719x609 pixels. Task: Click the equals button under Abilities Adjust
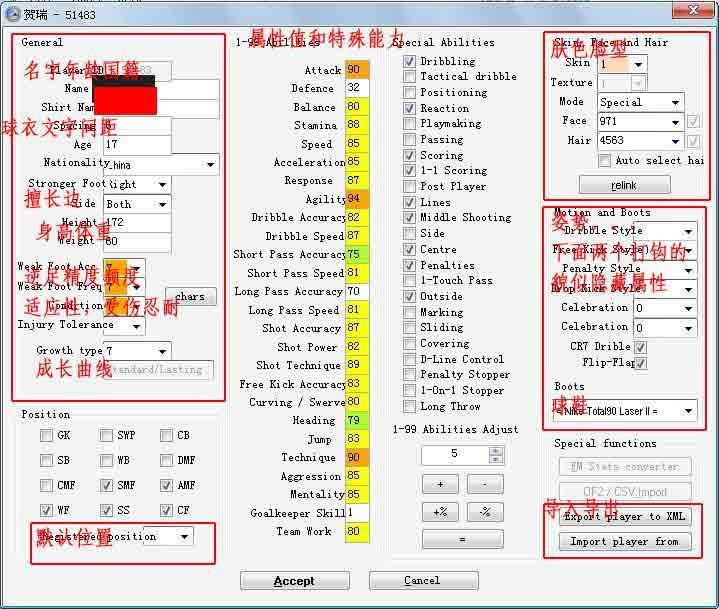tap(462, 539)
